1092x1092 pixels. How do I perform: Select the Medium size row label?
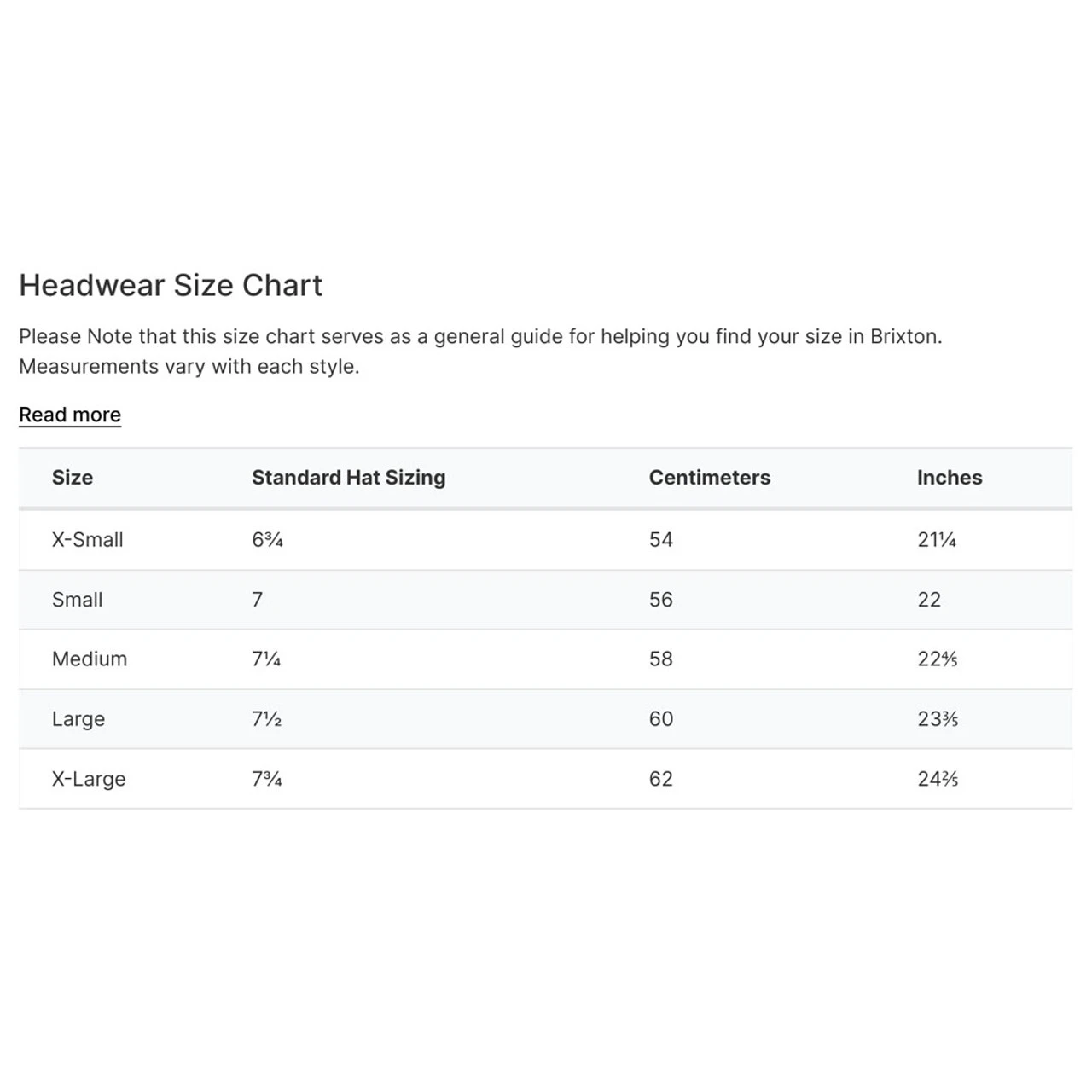point(89,659)
